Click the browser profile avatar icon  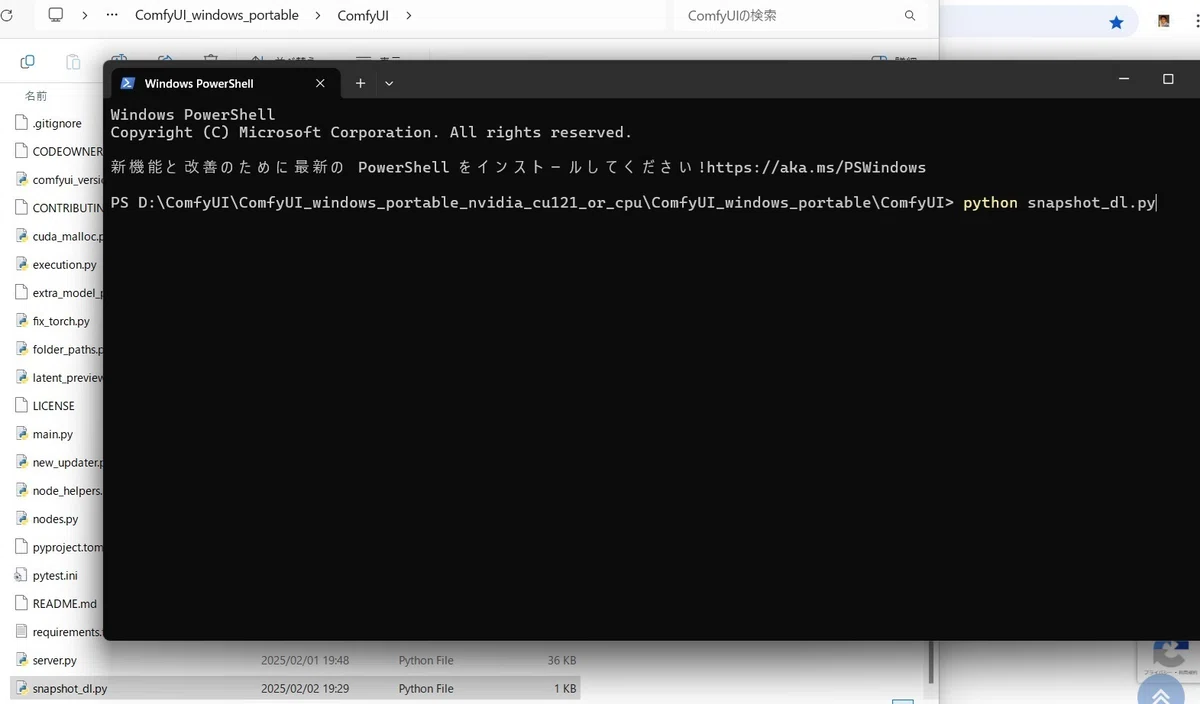coord(1164,21)
